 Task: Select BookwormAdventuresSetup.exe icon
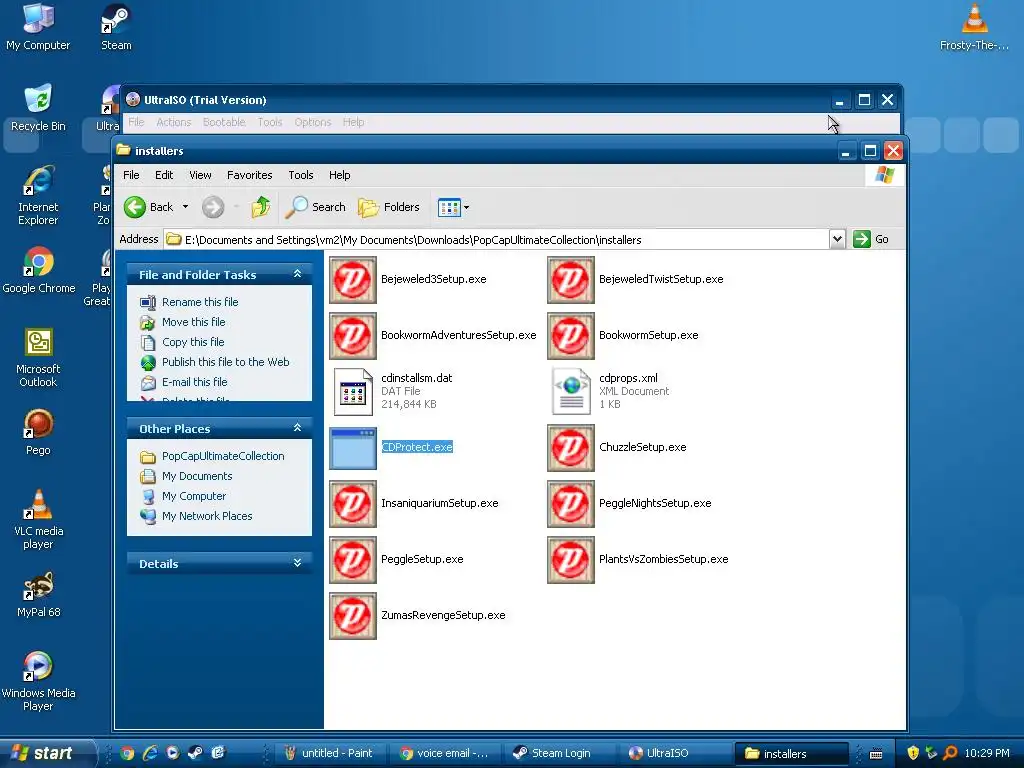tap(353, 336)
